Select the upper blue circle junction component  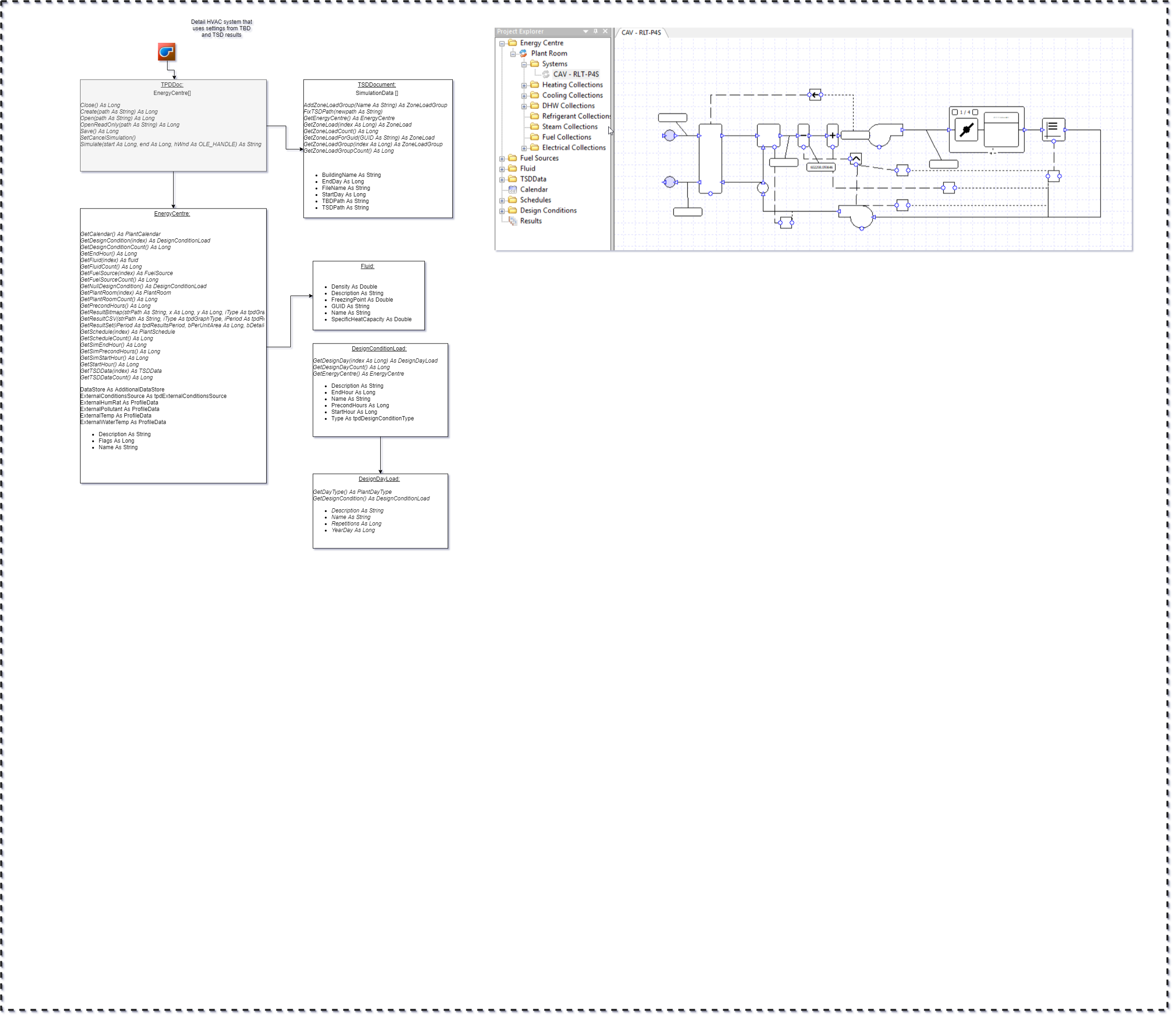pyautogui.click(x=670, y=136)
